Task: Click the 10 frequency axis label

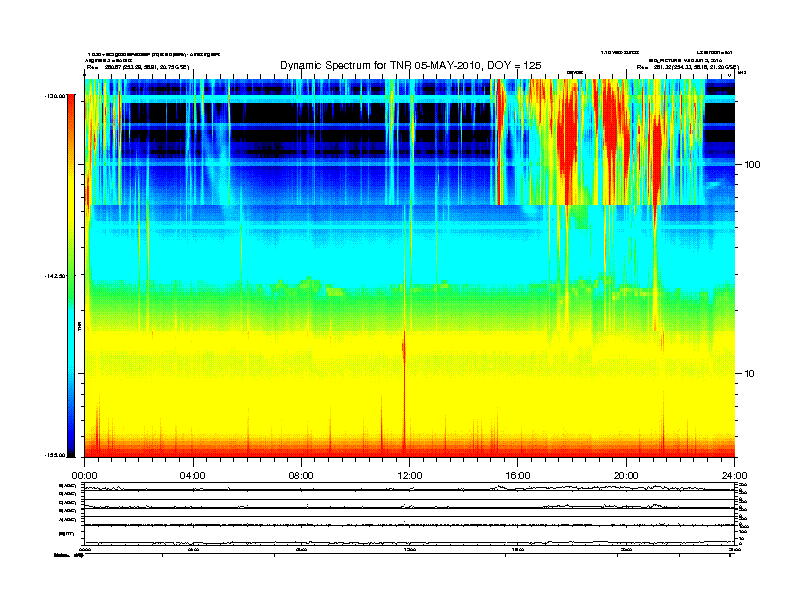Action: click(x=750, y=374)
